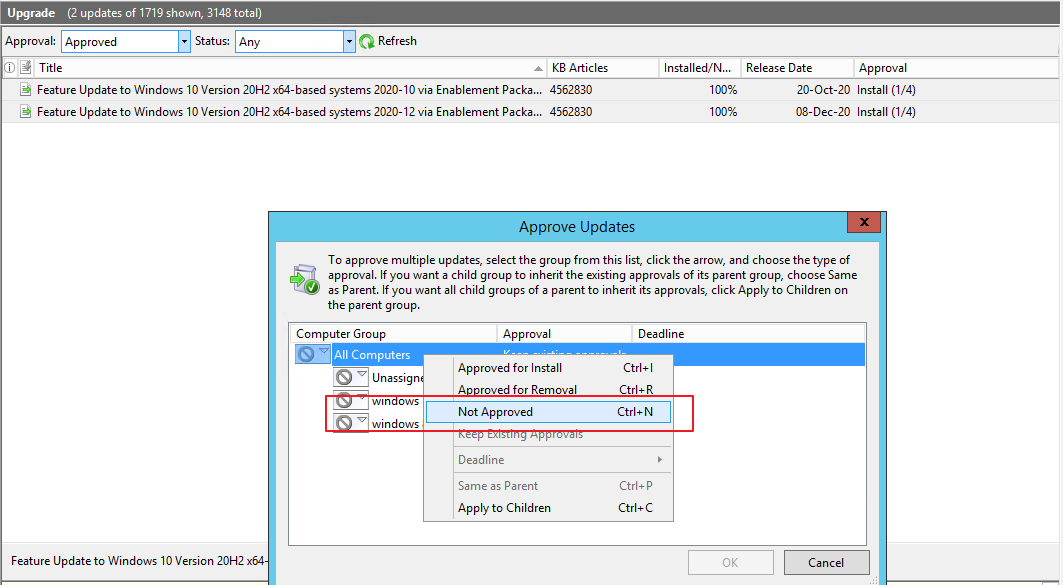
Task: Select Not Approved in context menu
Action: click(x=548, y=411)
